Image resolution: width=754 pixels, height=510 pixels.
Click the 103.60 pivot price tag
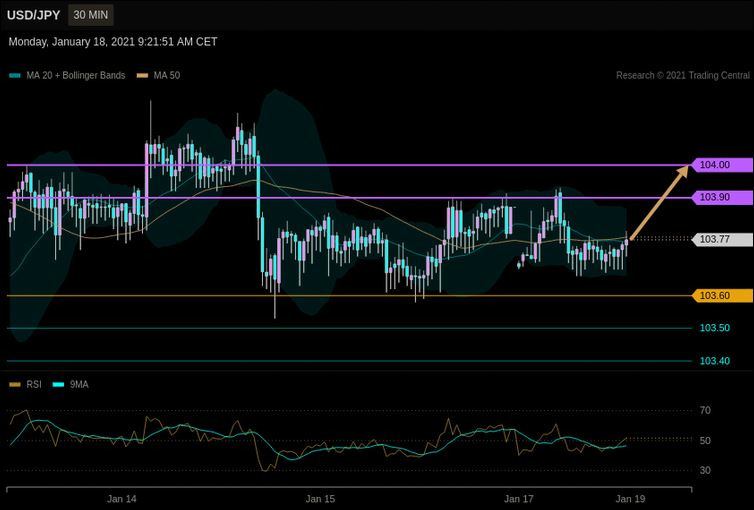click(722, 296)
